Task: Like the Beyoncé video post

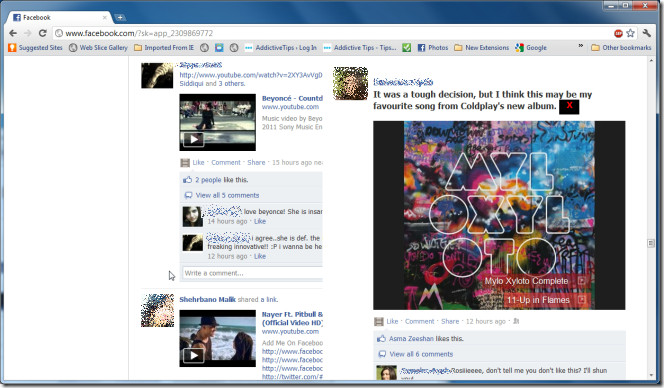Action: point(198,162)
